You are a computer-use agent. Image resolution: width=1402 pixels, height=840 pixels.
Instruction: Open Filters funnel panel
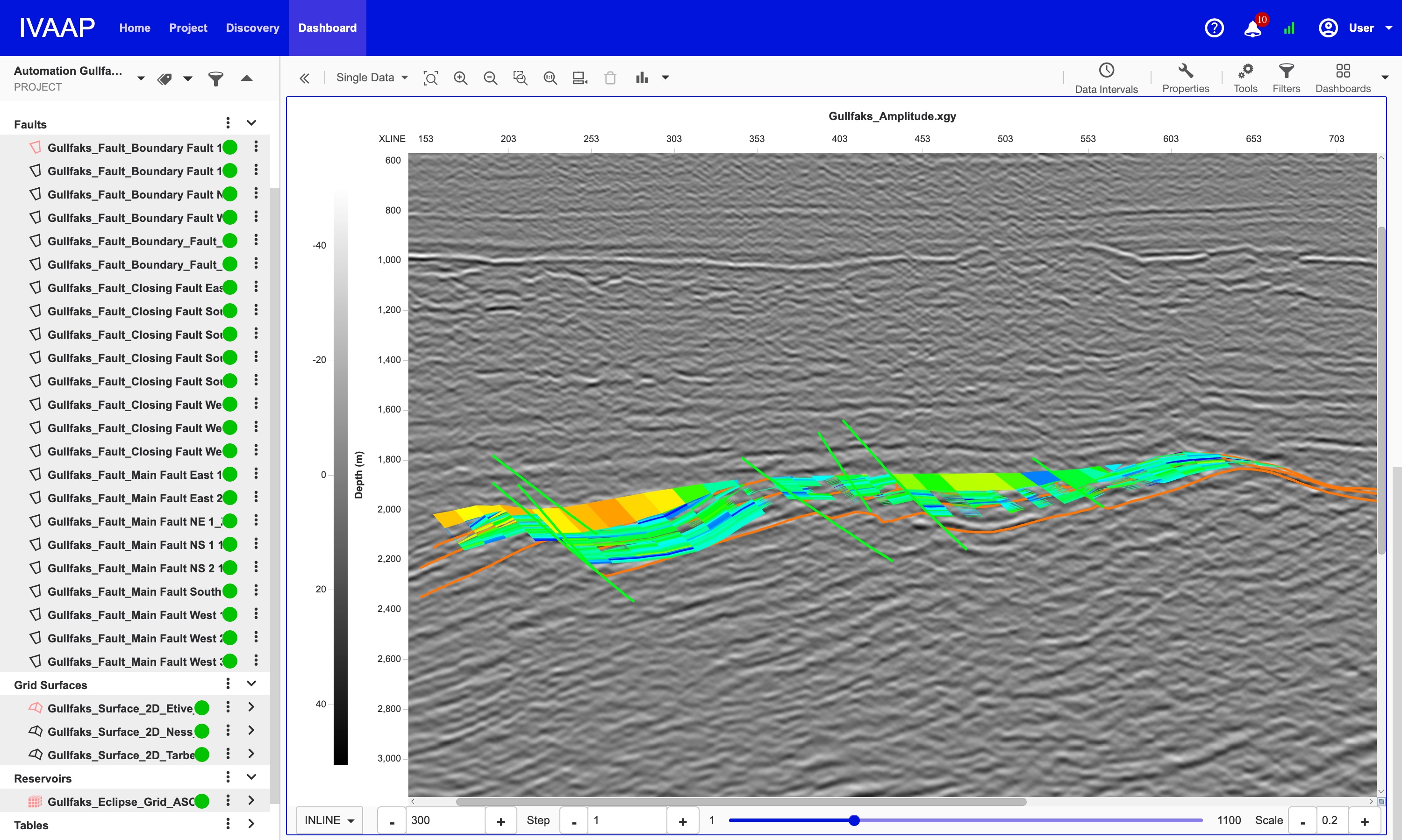tap(1286, 78)
